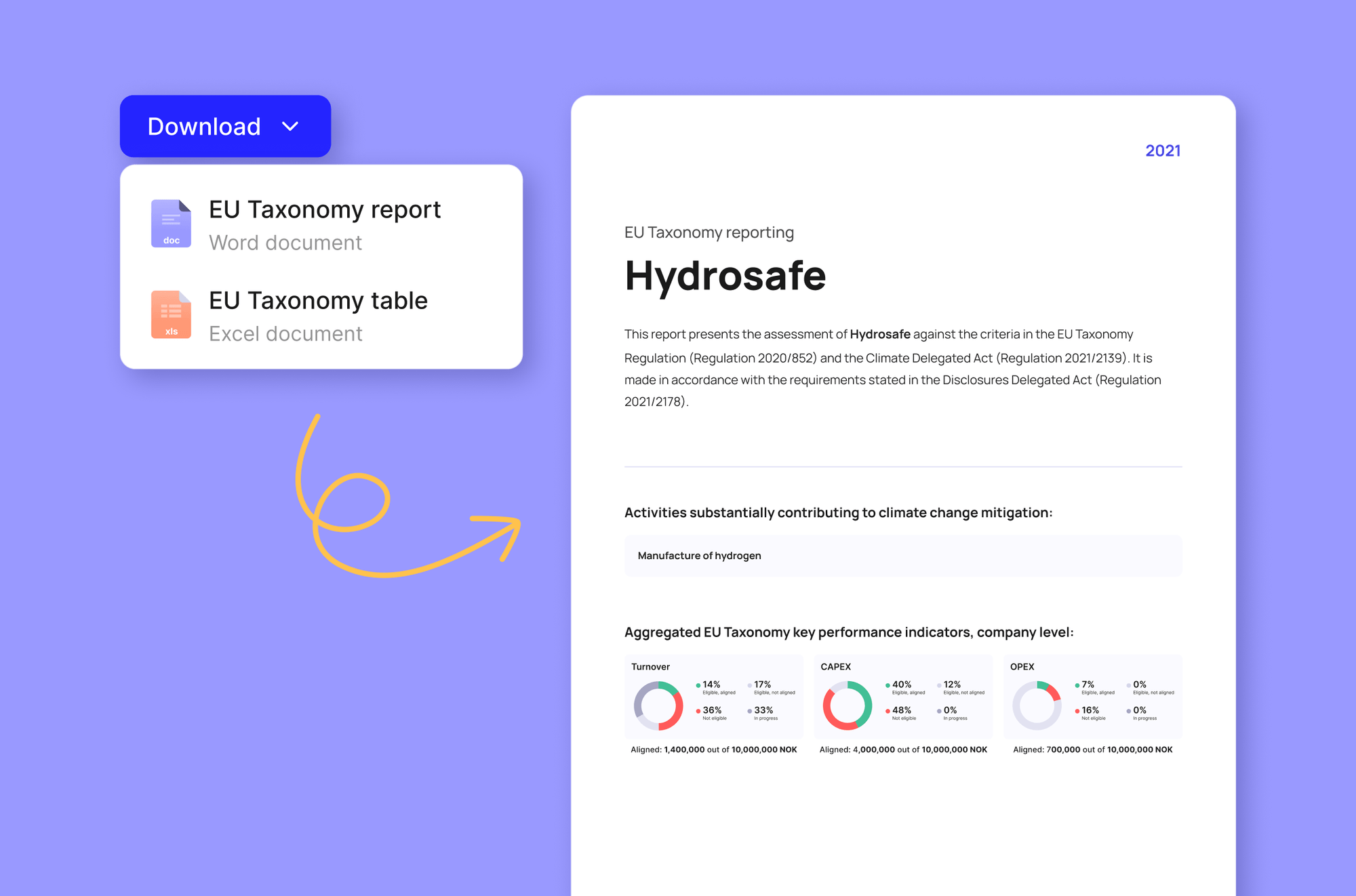Click the green Eligible, aligned legend dot under Turnover

point(698,685)
